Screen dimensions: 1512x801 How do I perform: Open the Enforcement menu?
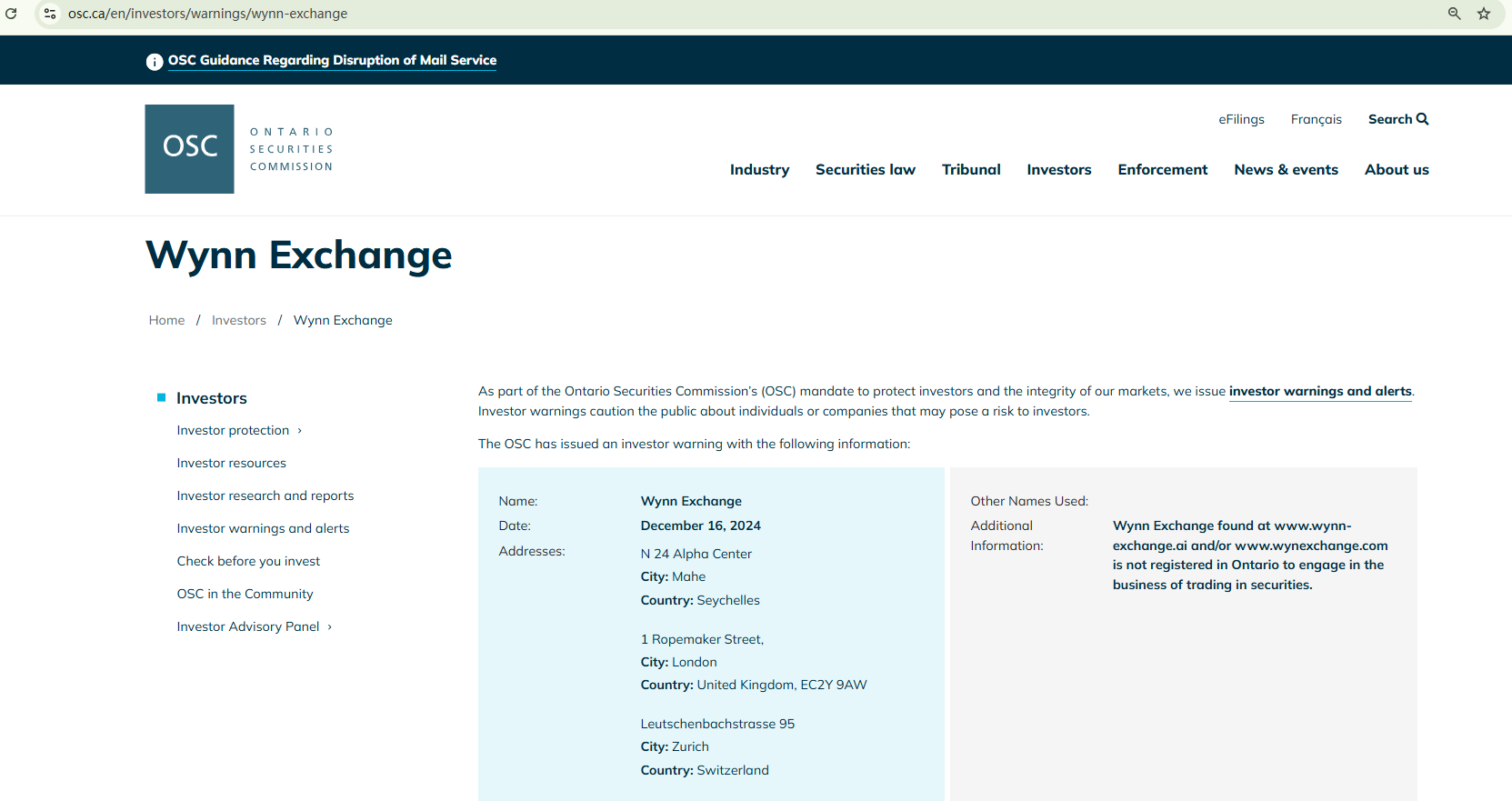1163,169
